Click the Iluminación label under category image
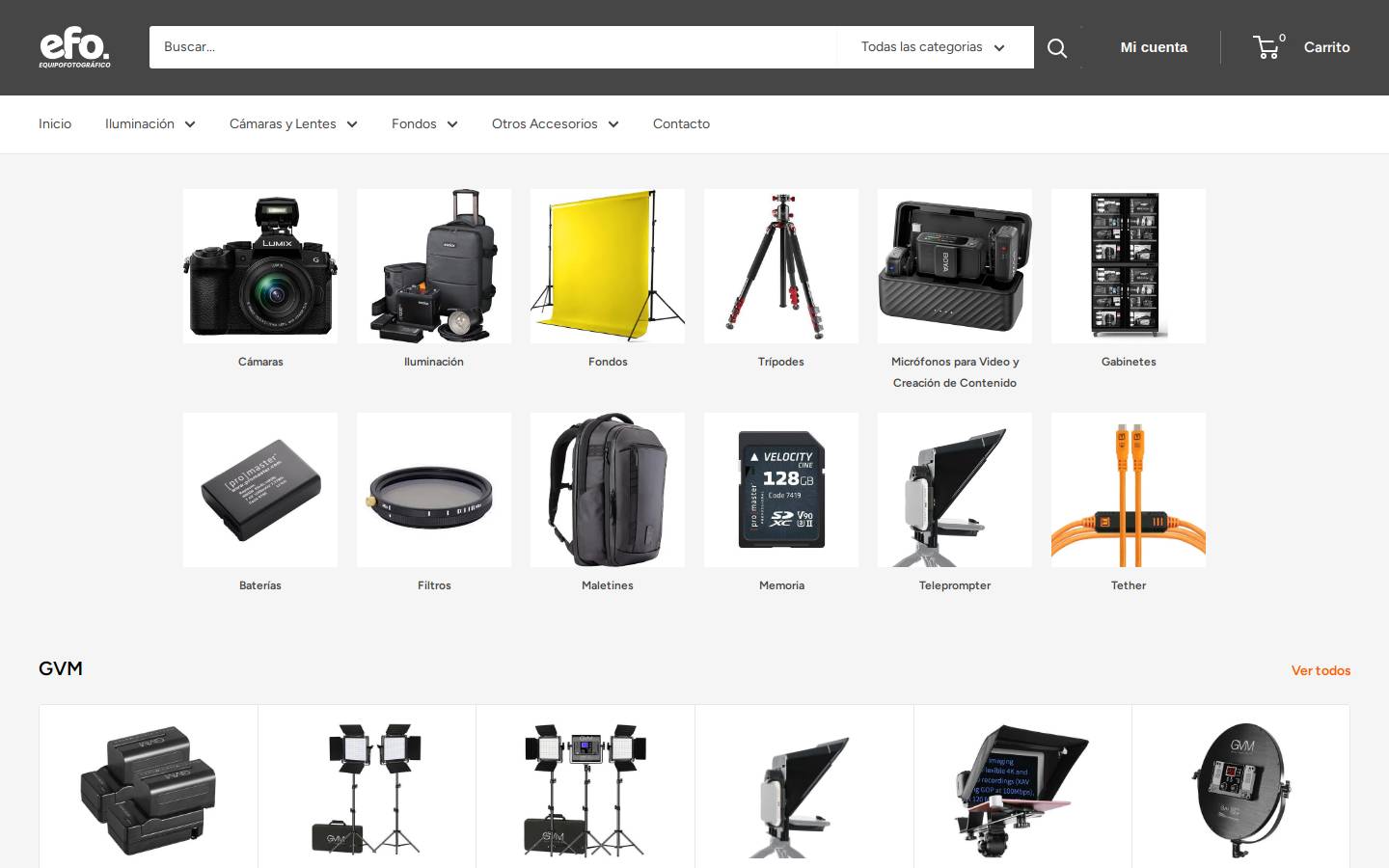 click(x=434, y=362)
